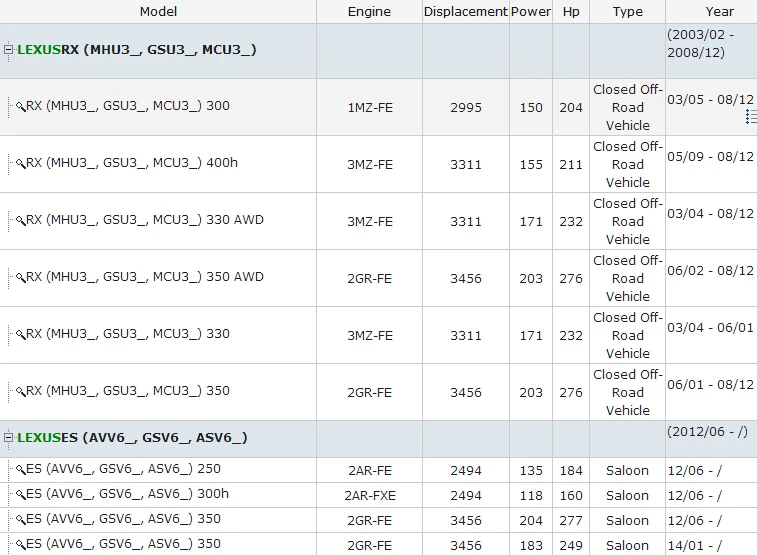The height and width of the screenshot is (555, 757).
Task: Select RX 350 model dated 06/01 - 08/12
Action: pyautogui.click(x=127, y=390)
